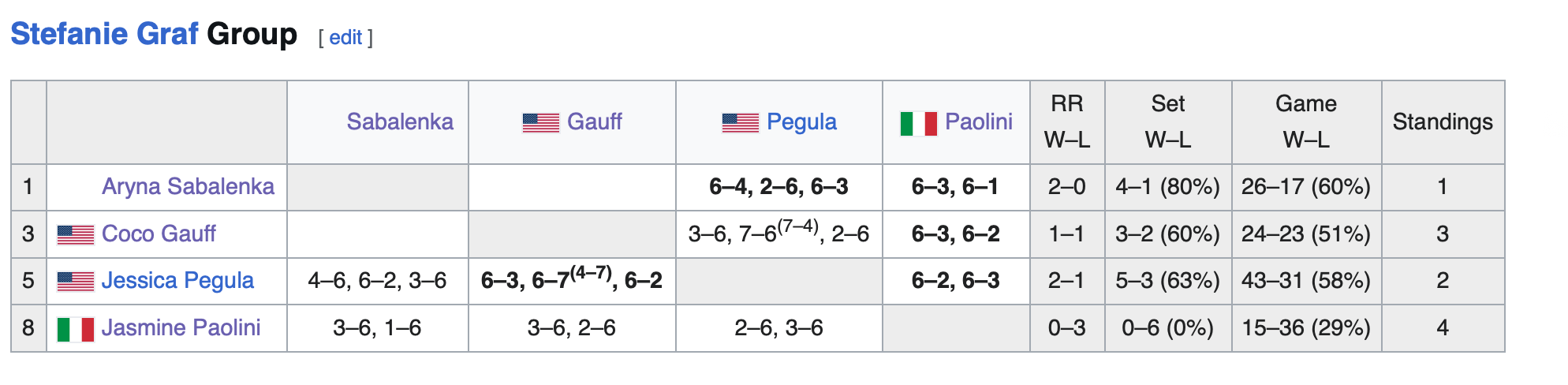The height and width of the screenshot is (385, 1568).
Task: Click the Italian flag beside Paolini header
Action: pos(918,123)
